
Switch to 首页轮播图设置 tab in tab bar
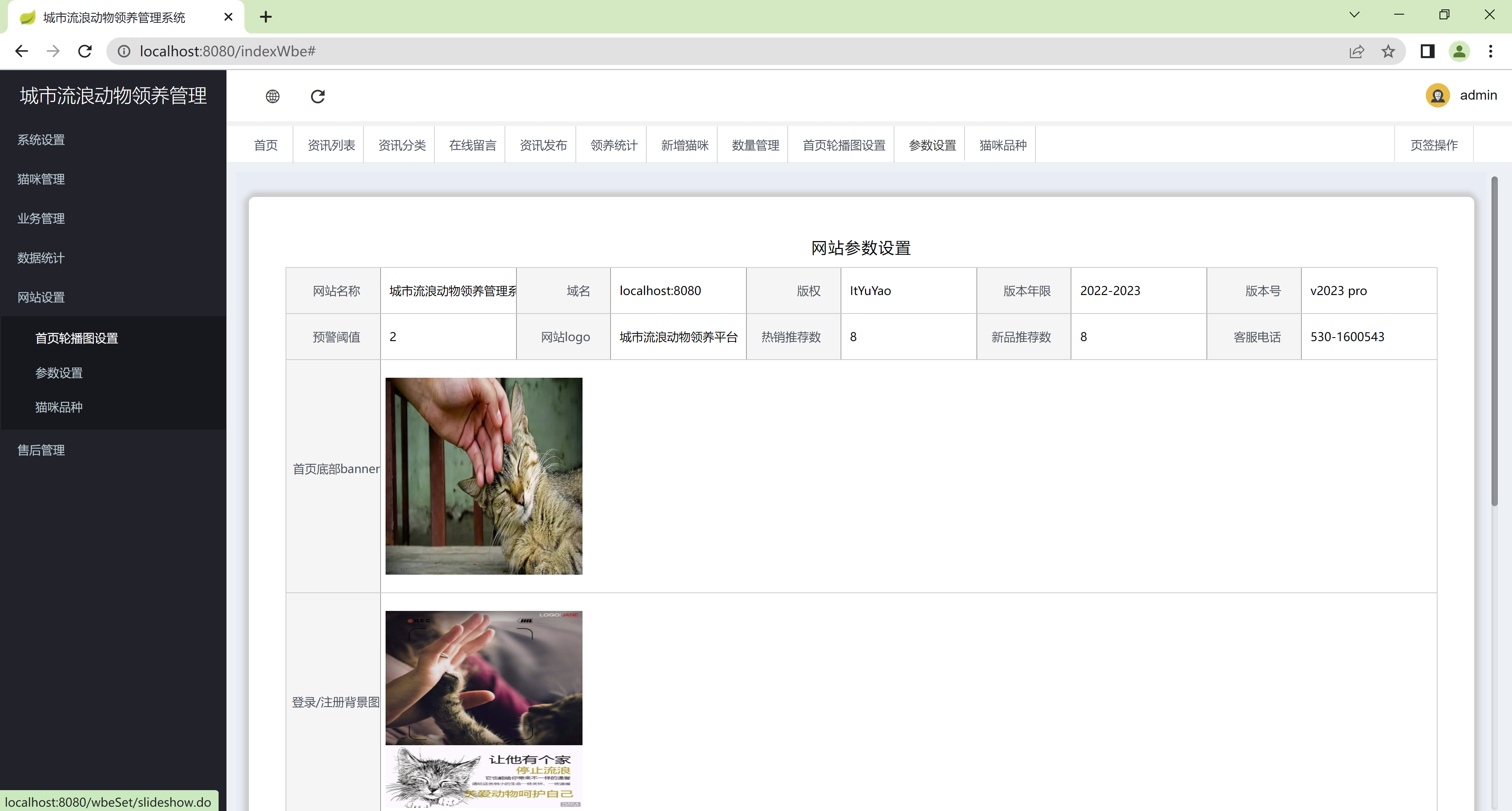pos(844,145)
